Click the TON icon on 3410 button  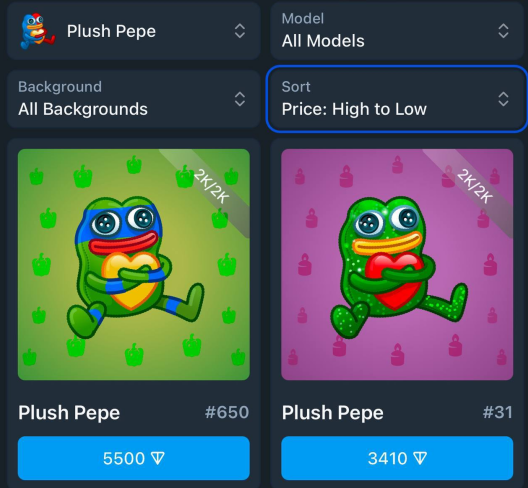point(420,458)
